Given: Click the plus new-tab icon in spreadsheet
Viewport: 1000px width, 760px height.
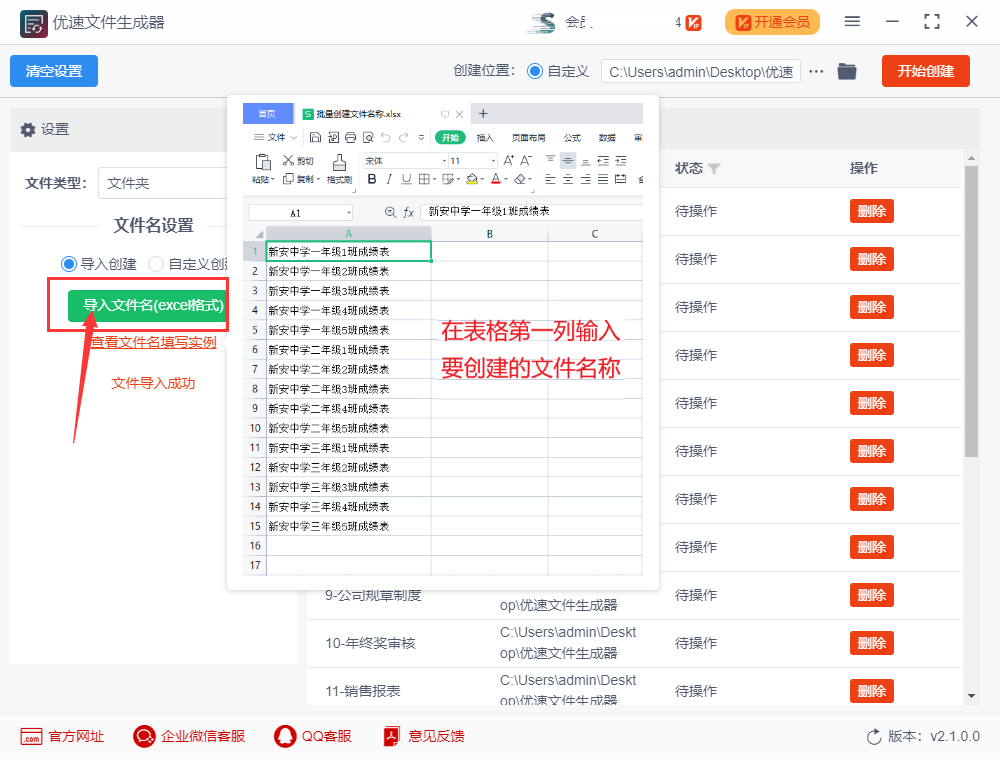Looking at the screenshot, I should click(483, 113).
